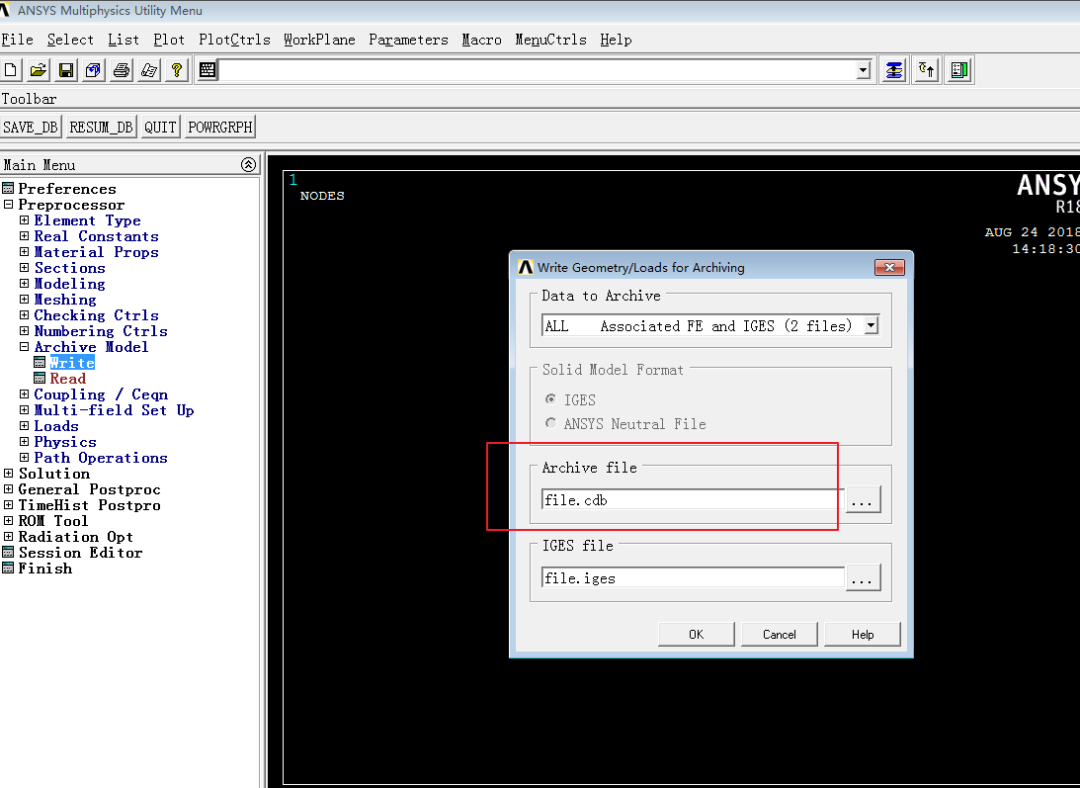Expand the TimeHist Postpro node
This screenshot has width=1080, height=788.
8,505
